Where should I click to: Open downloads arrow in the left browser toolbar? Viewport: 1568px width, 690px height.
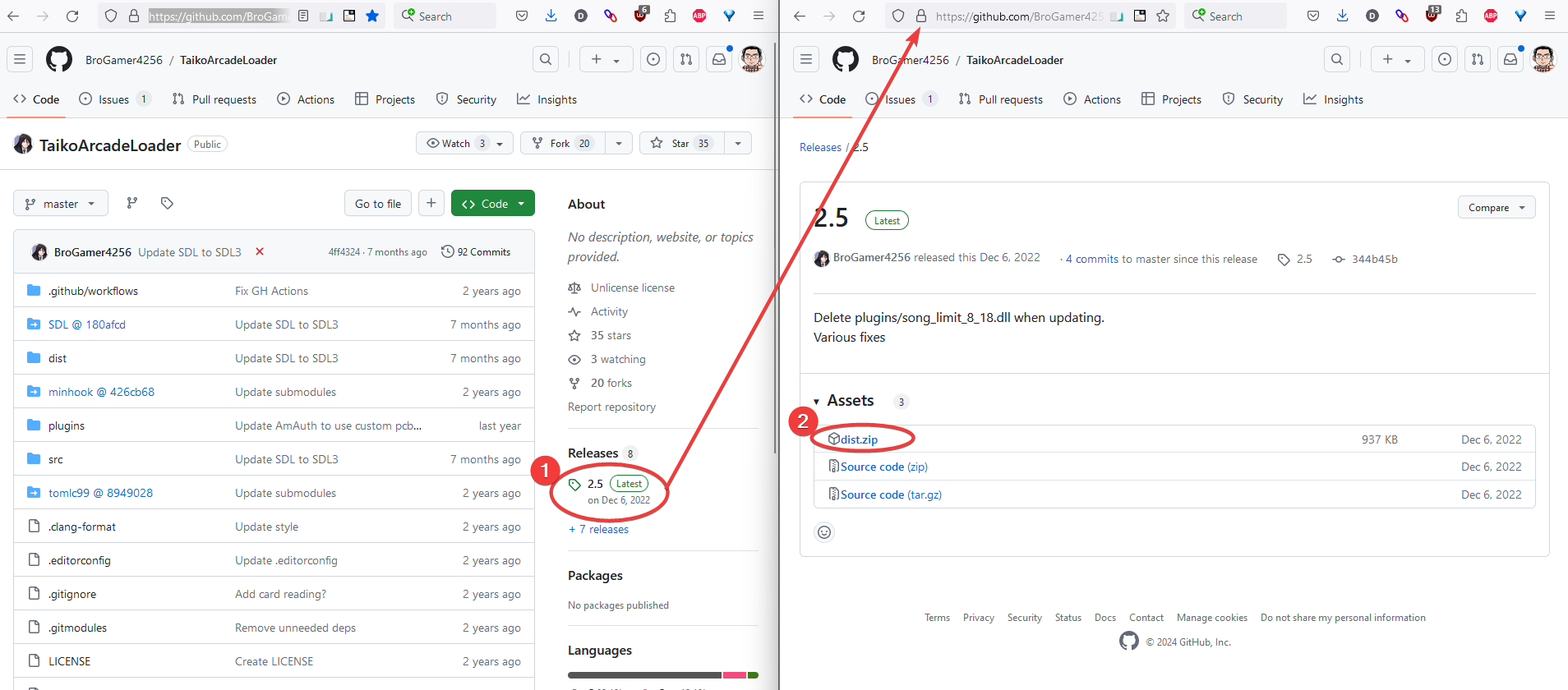pos(551,16)
